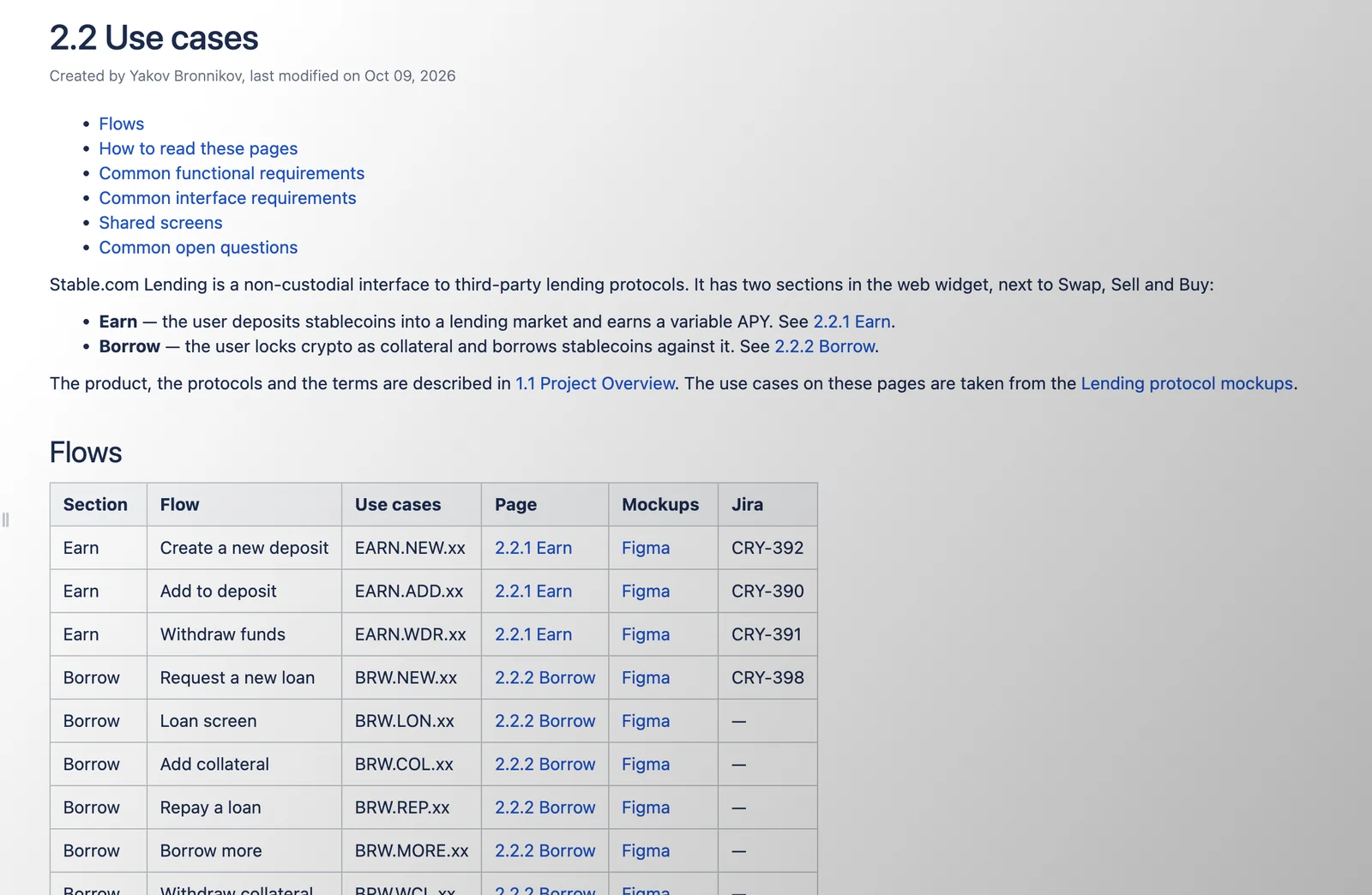Screen dimensions: 1372x895
Task: Grab the sidebar handle at left edge
Action: (5, 520)
